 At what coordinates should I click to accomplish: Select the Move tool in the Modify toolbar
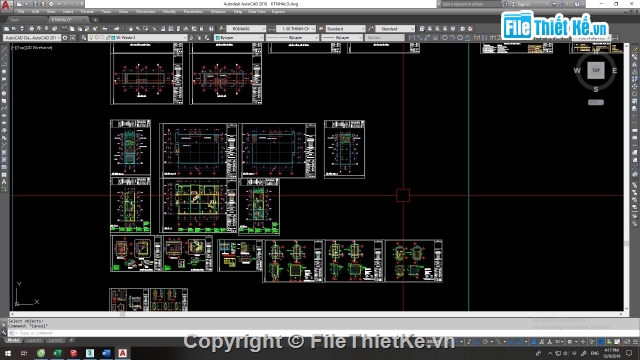635,86
